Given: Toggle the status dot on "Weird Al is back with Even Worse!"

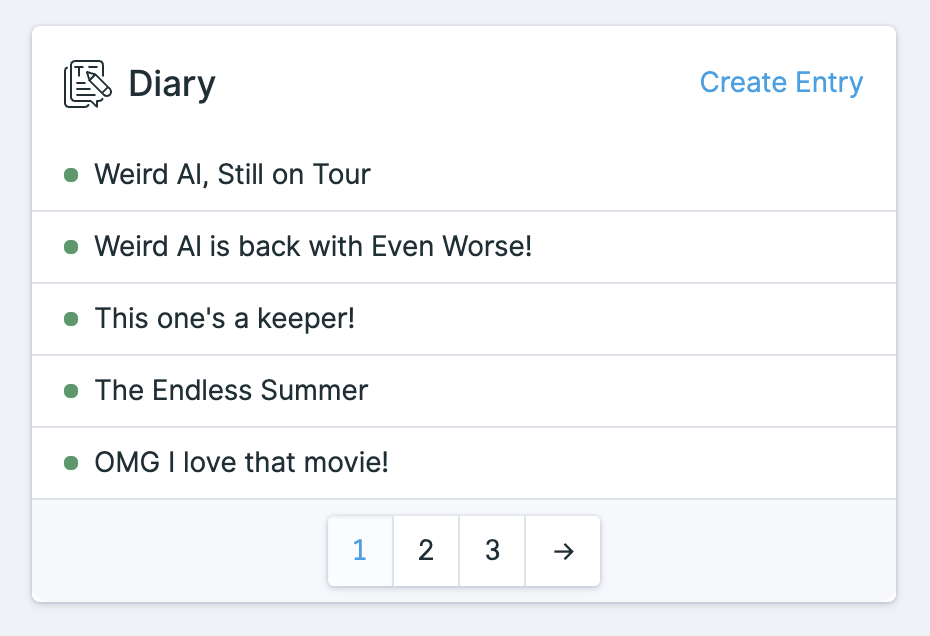Looking at the screenshot, I should click(x=71, y=247).
